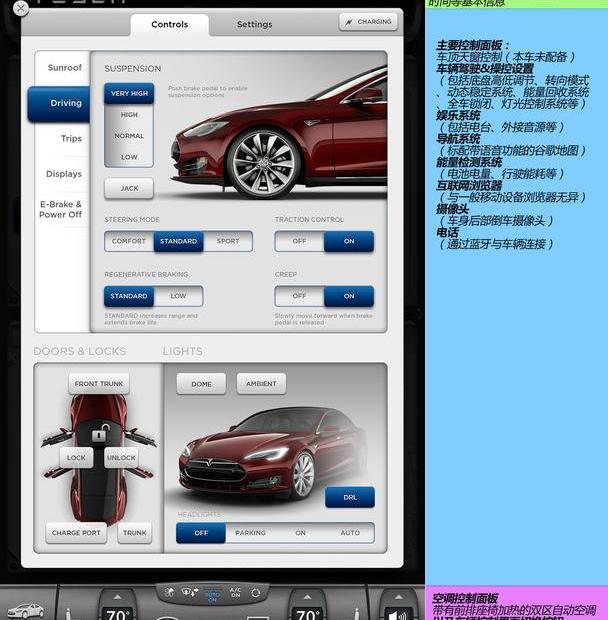608x620 pixels.
Task: Set suspension to Very High
Action: pyautogui.click(x=129, y=94)
